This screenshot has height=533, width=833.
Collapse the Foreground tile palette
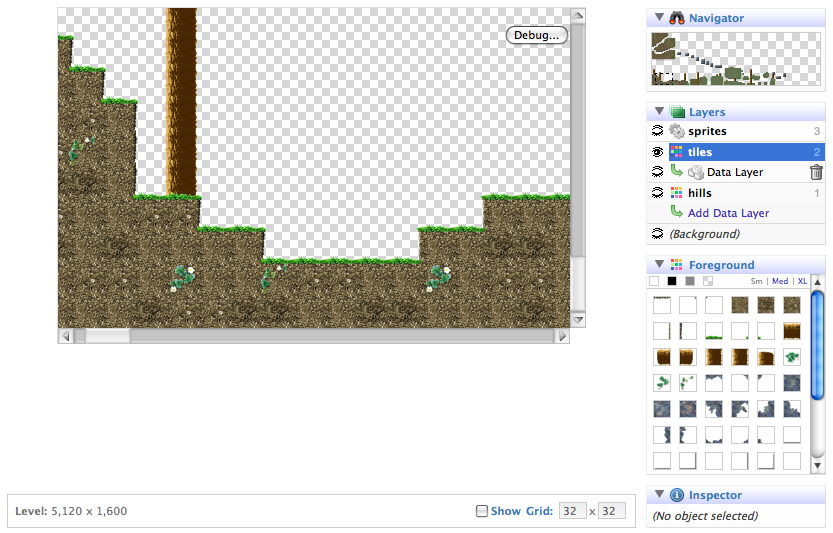(659, 265)
